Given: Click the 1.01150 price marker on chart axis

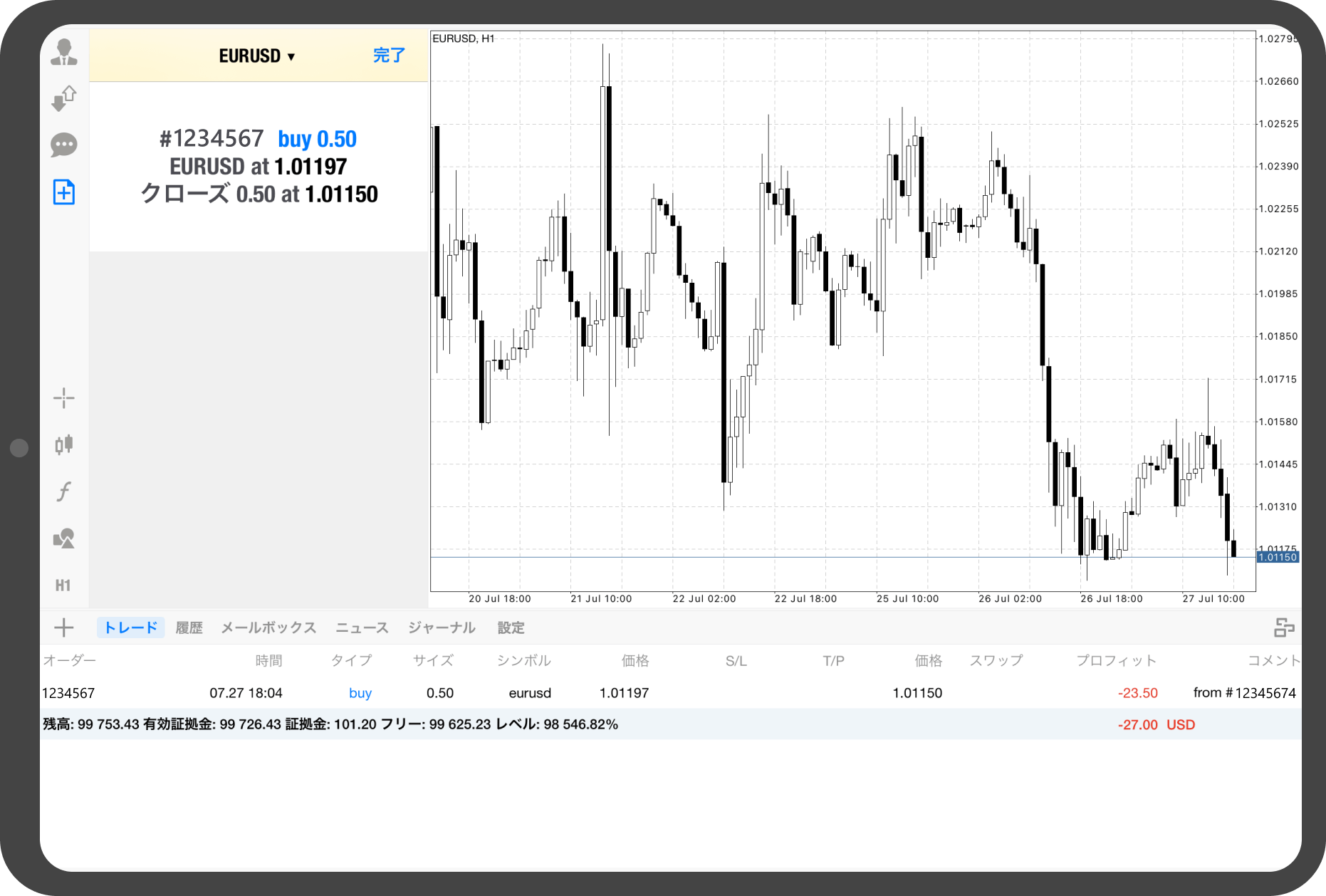Looking at the screenshot, I should (x=1278, y=557).
